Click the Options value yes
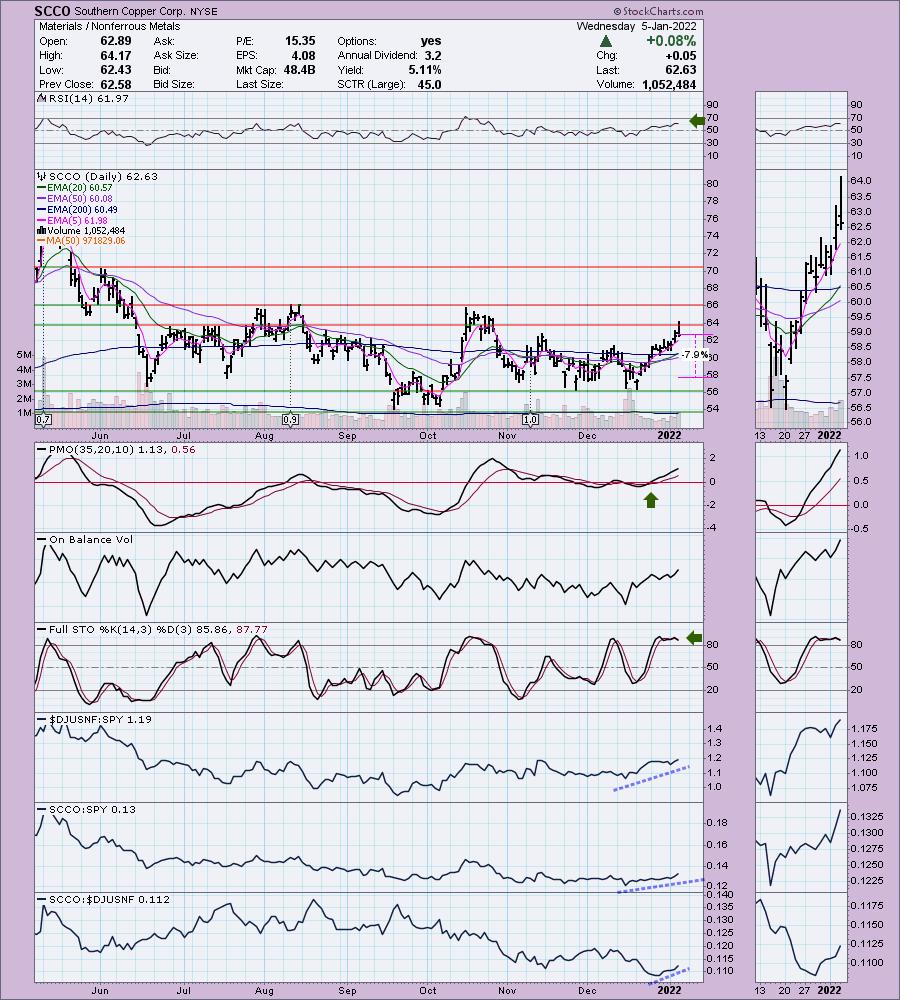The height and width of the screenshot is (1000, 900). [431, 41]
